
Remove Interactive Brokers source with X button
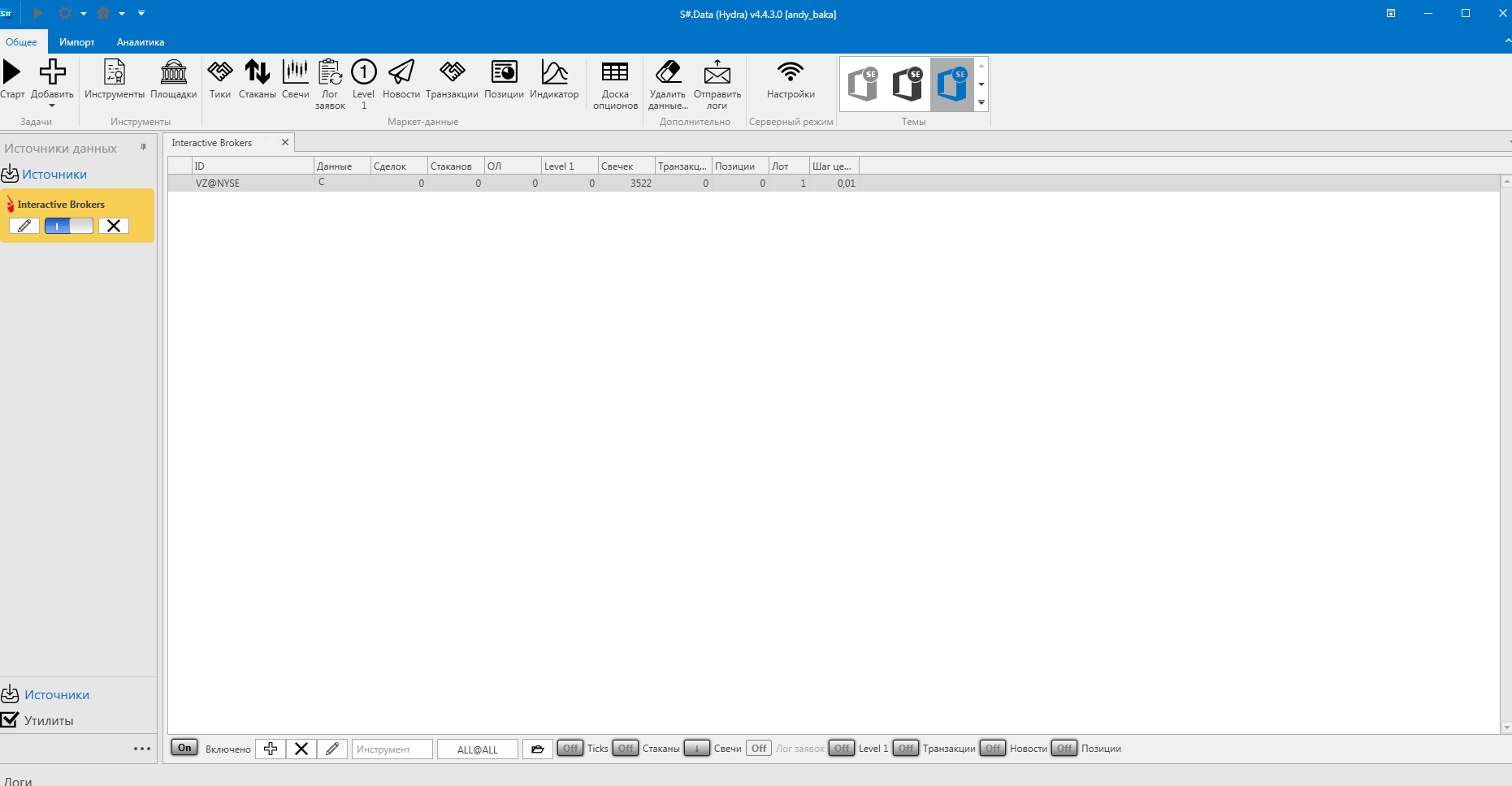[x=114, y=226]
